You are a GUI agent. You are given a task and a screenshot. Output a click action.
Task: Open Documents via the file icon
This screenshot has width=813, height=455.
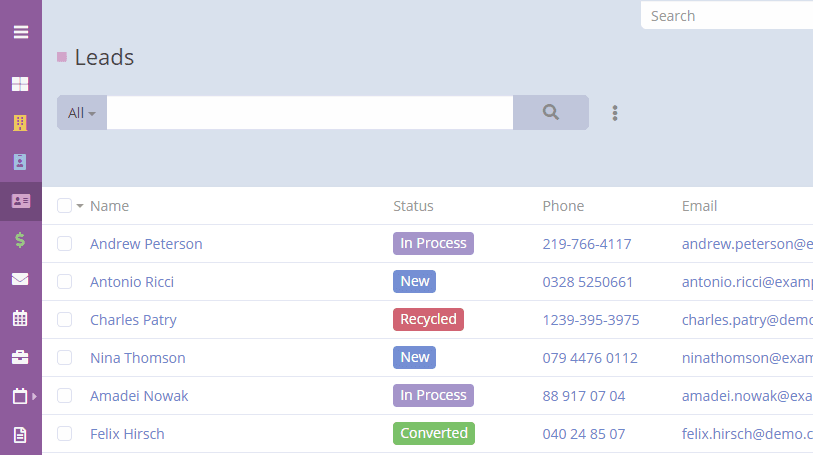pyautogui.click(x=20, y=435)
